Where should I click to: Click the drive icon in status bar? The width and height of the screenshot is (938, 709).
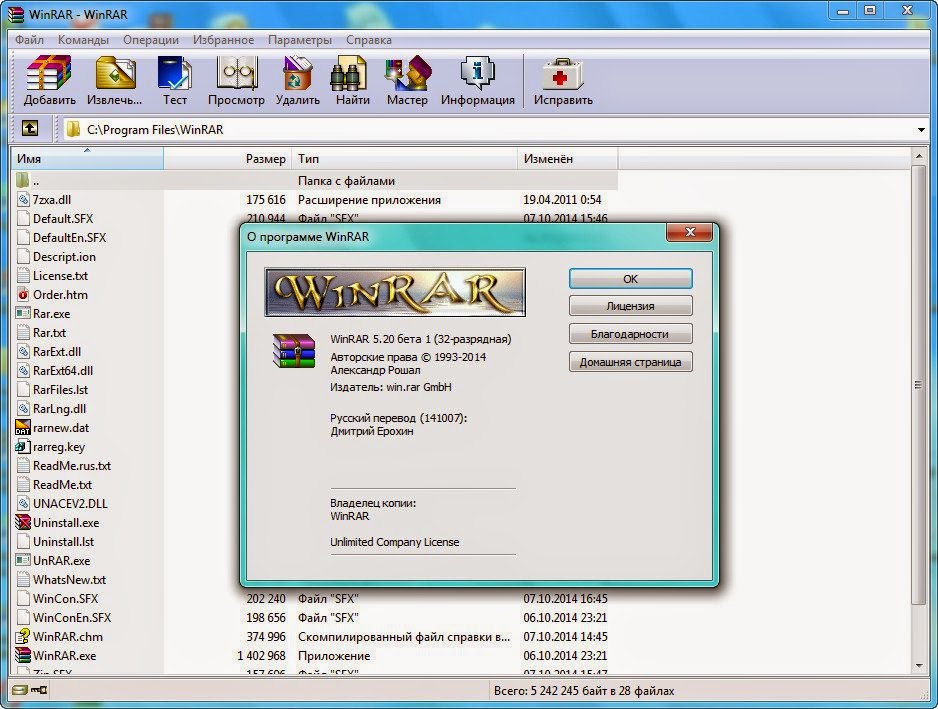(20, 690)
